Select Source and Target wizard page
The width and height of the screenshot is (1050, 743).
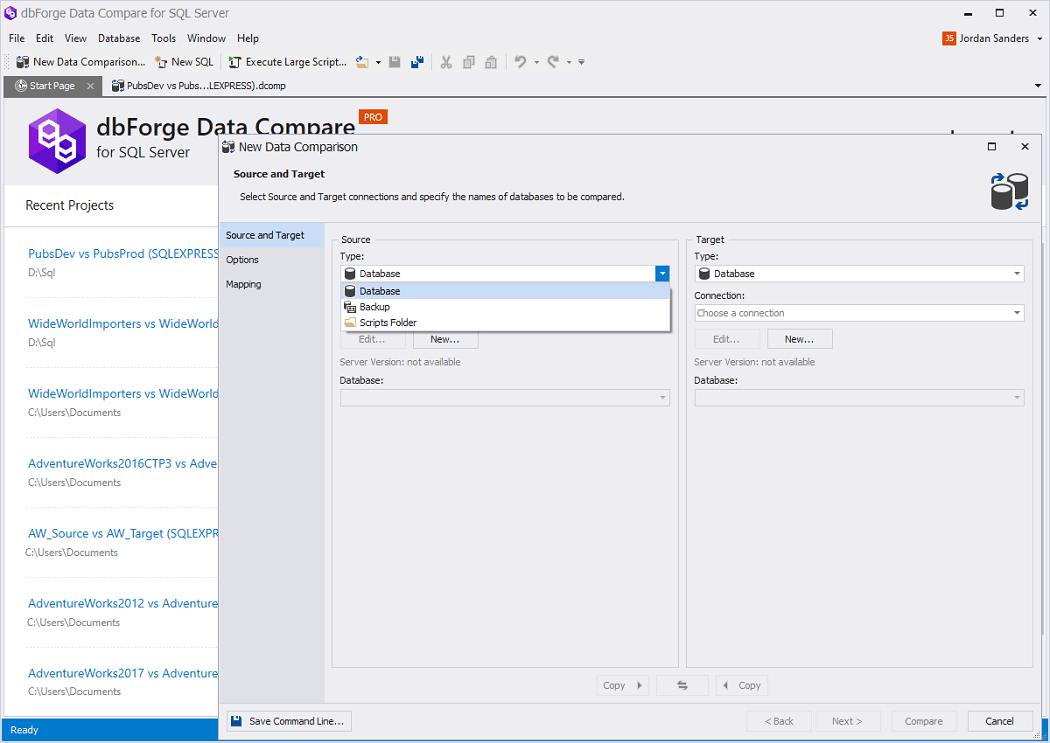pyautogui.click(x=271, y=236)
